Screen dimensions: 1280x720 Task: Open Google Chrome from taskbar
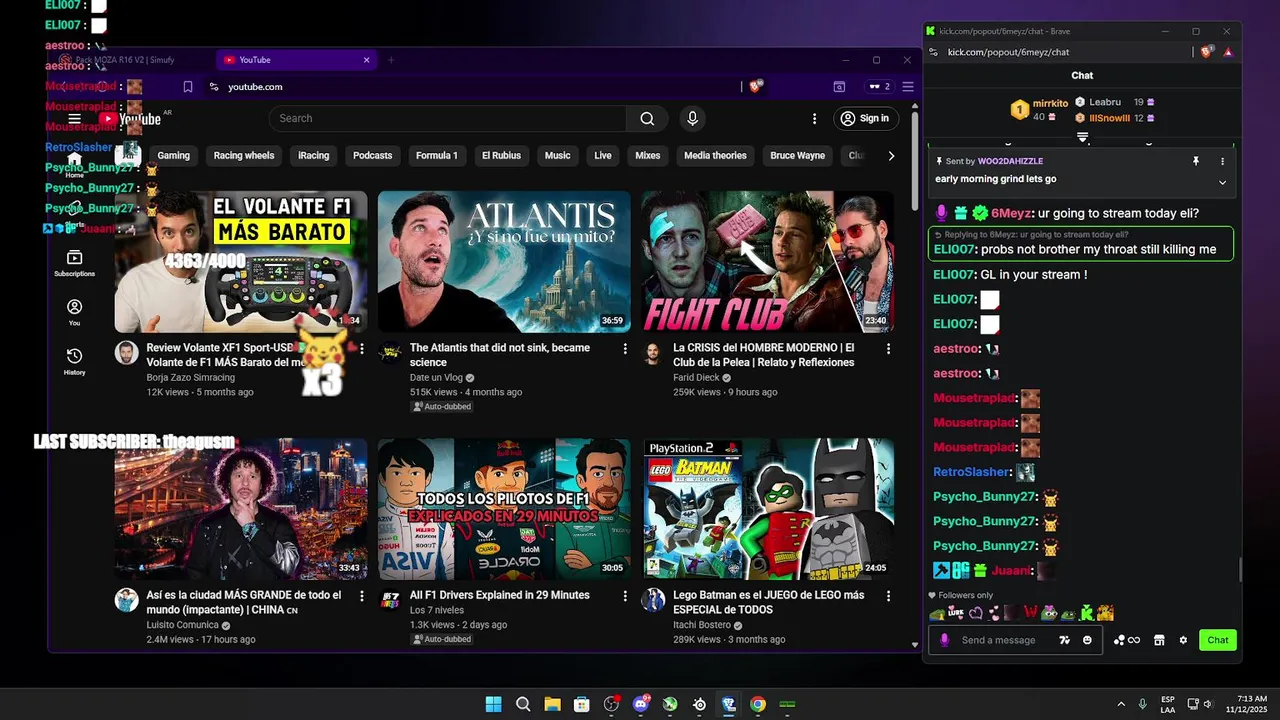pyautogui.click(x=758, y=704)
